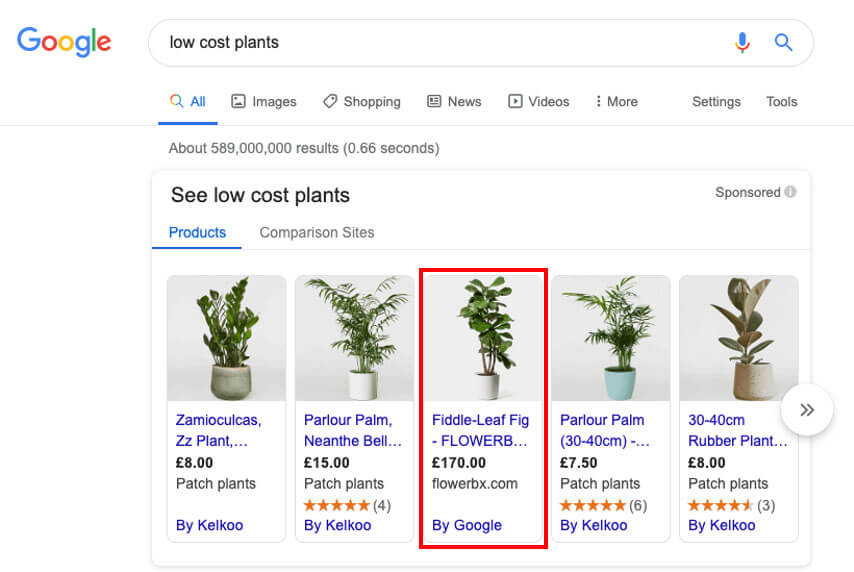Select the Products tab
The image size is (854, 572).
[197, 233]
